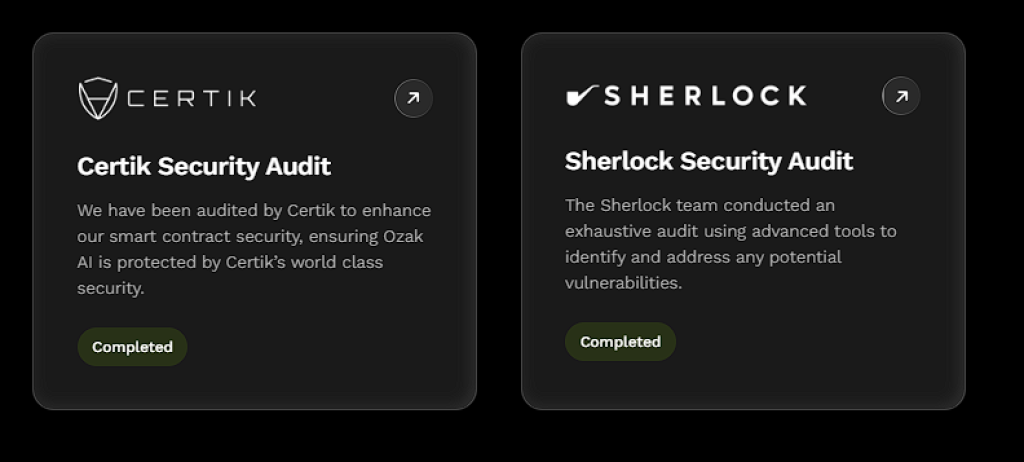Click the text line mentioning Ozak
The height and width of the screenshot is (462, 1024).
coord(250,236)
